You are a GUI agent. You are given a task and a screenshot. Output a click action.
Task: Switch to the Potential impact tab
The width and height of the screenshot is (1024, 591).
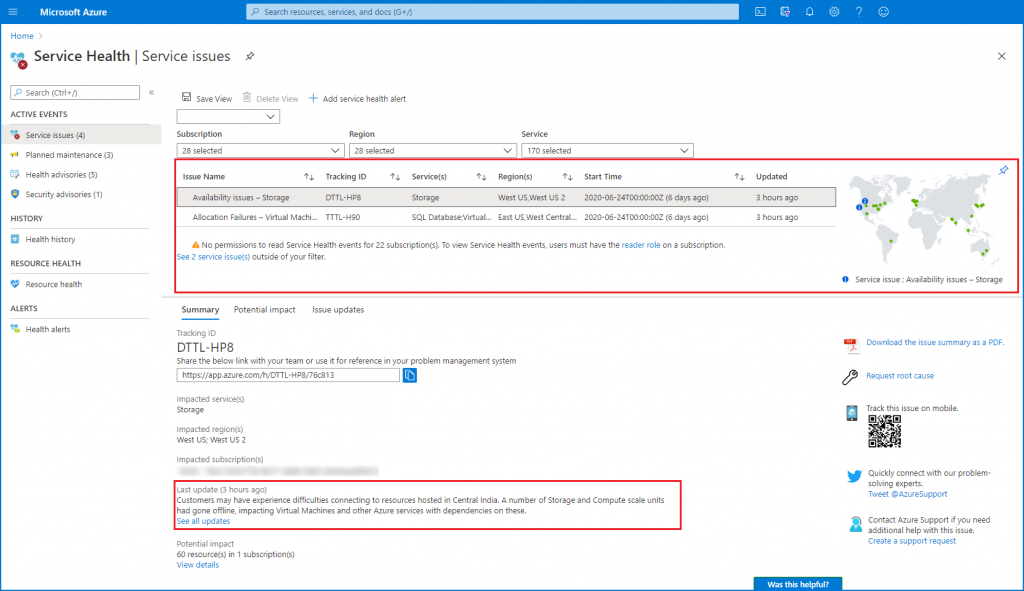point(264,309)
